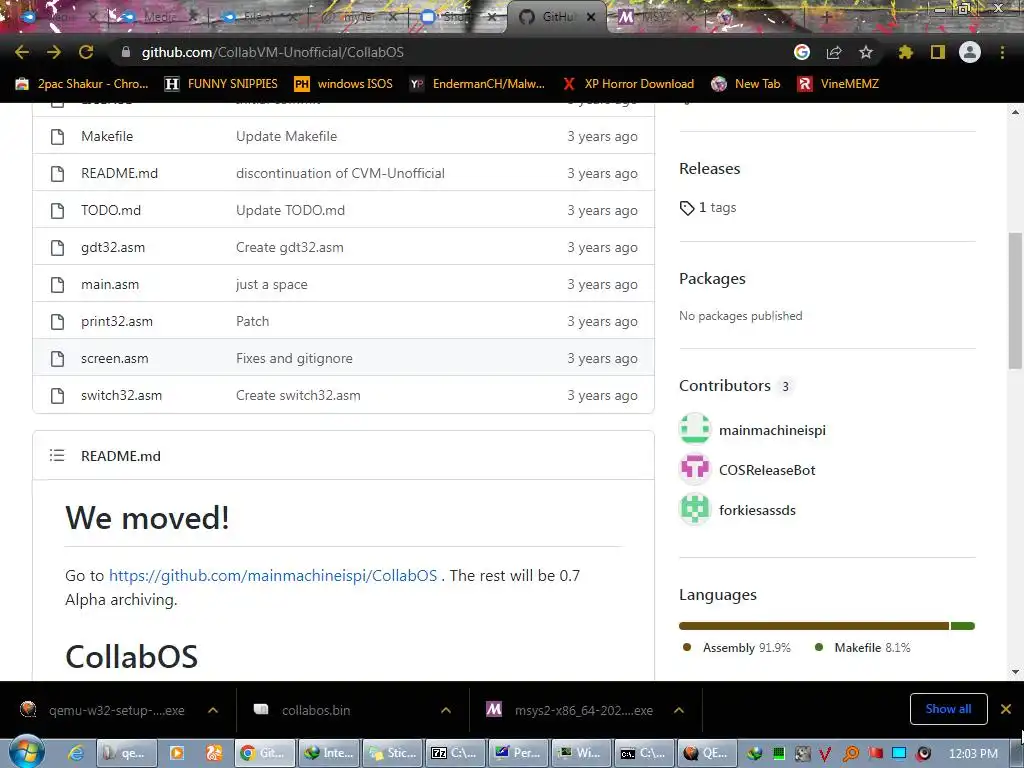Open the TODO.md file
The height and width of the screenshot is (768, 1024).
point(111,210)
